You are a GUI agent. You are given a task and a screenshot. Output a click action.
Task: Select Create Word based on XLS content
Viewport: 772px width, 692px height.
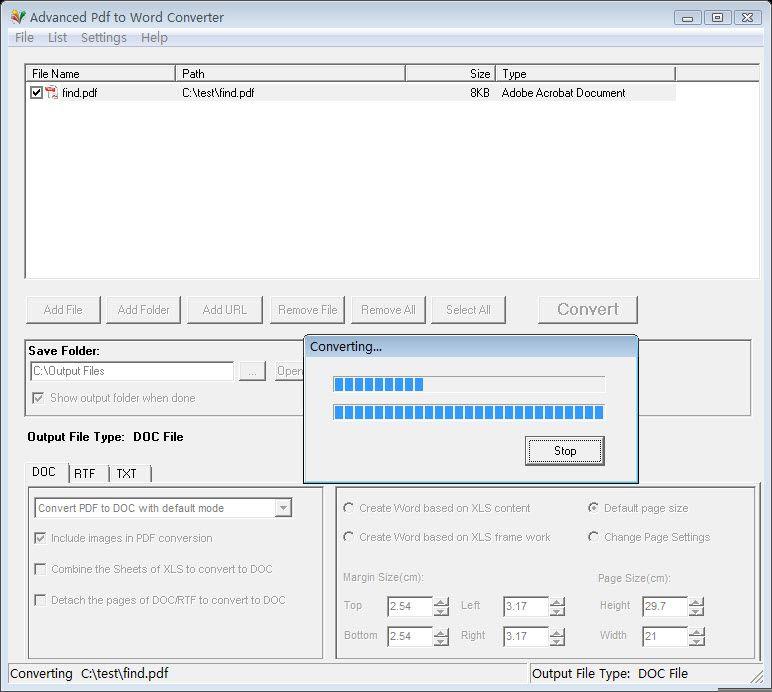click(349, 508)
